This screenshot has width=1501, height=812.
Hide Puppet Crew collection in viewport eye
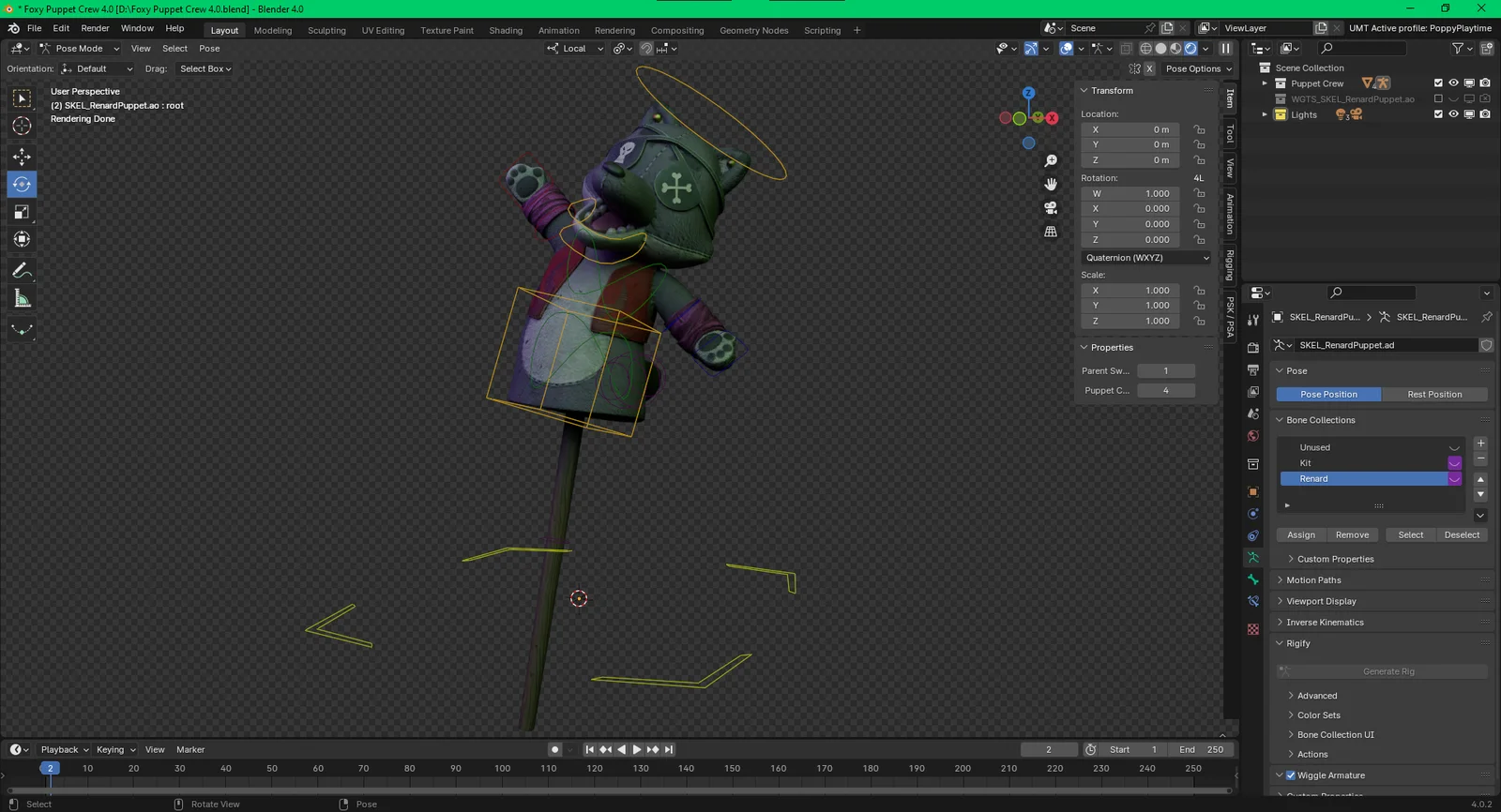point(1453,83)
